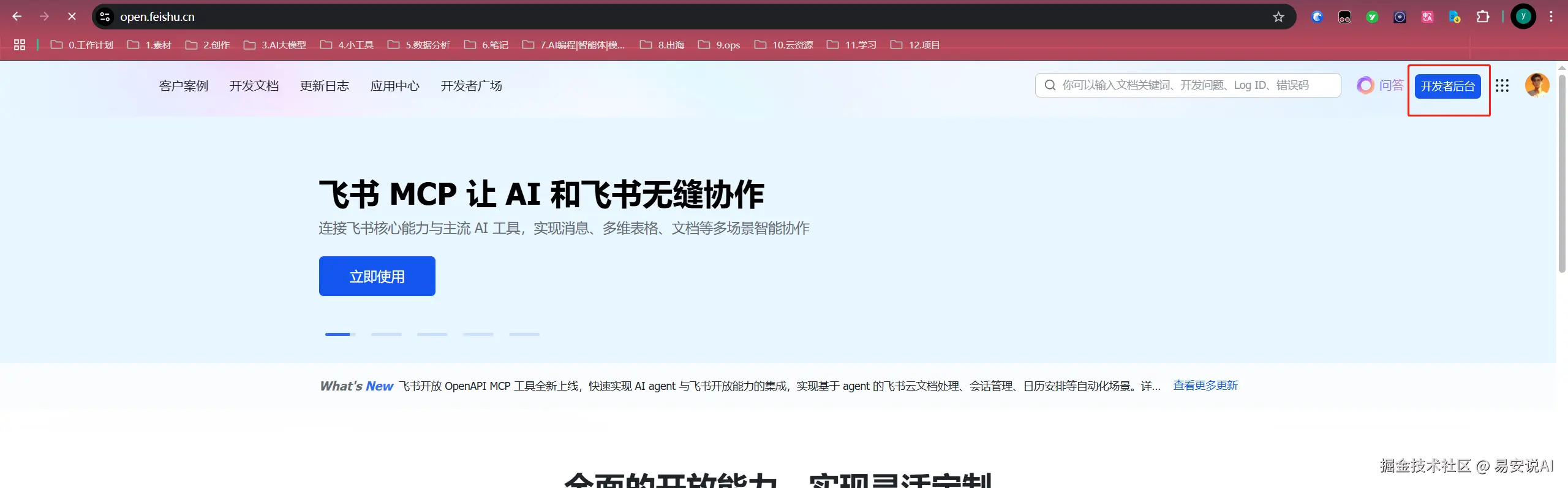This screenshot has width=1568, height=488.
Task: Open the dark purple heart extension icon
Action: click(x=1400, y=17)
